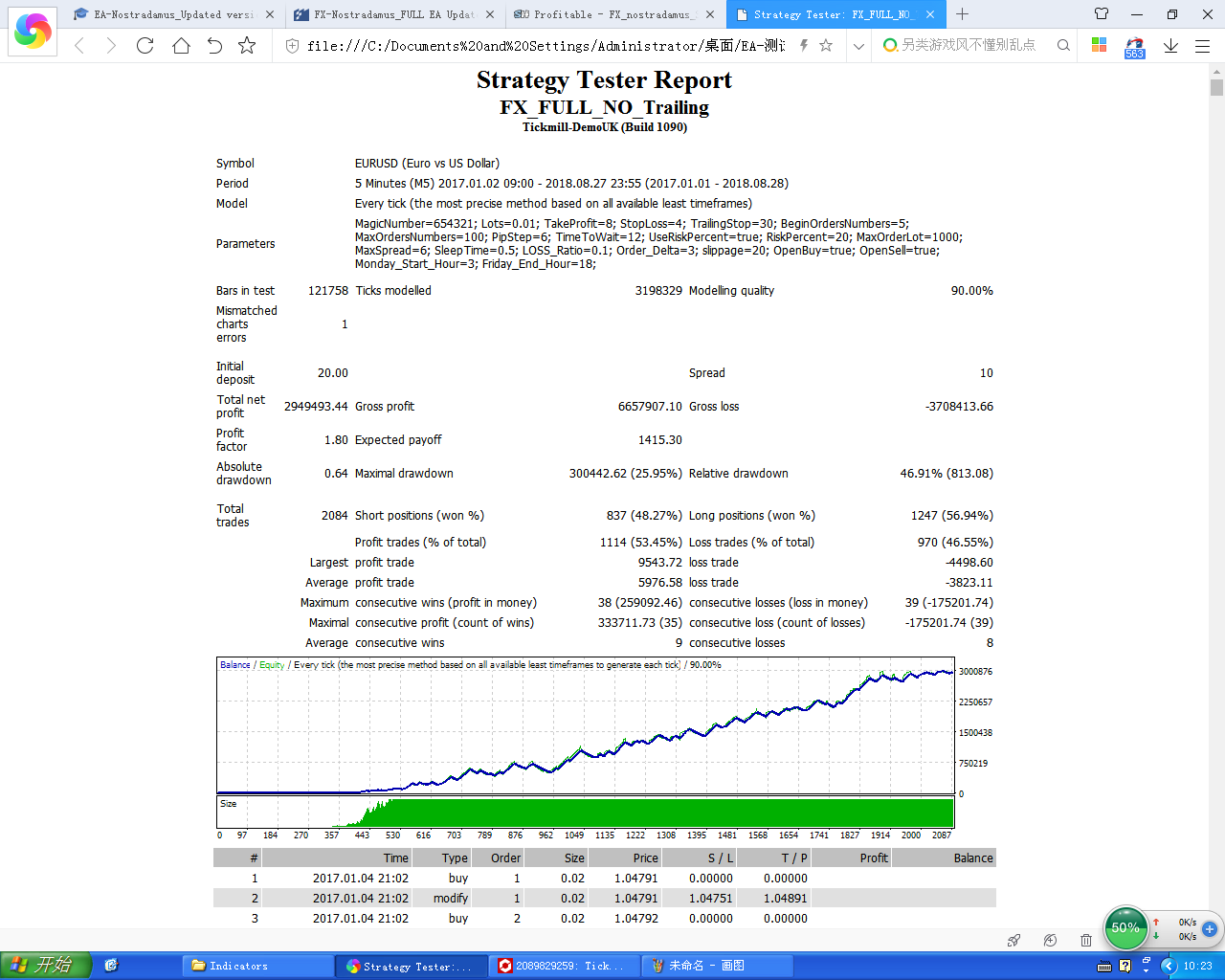This screenshot has height=980, width=1225.
Task: Click the Total net profit value 2949493.44
Action: (x=316, y=407)
